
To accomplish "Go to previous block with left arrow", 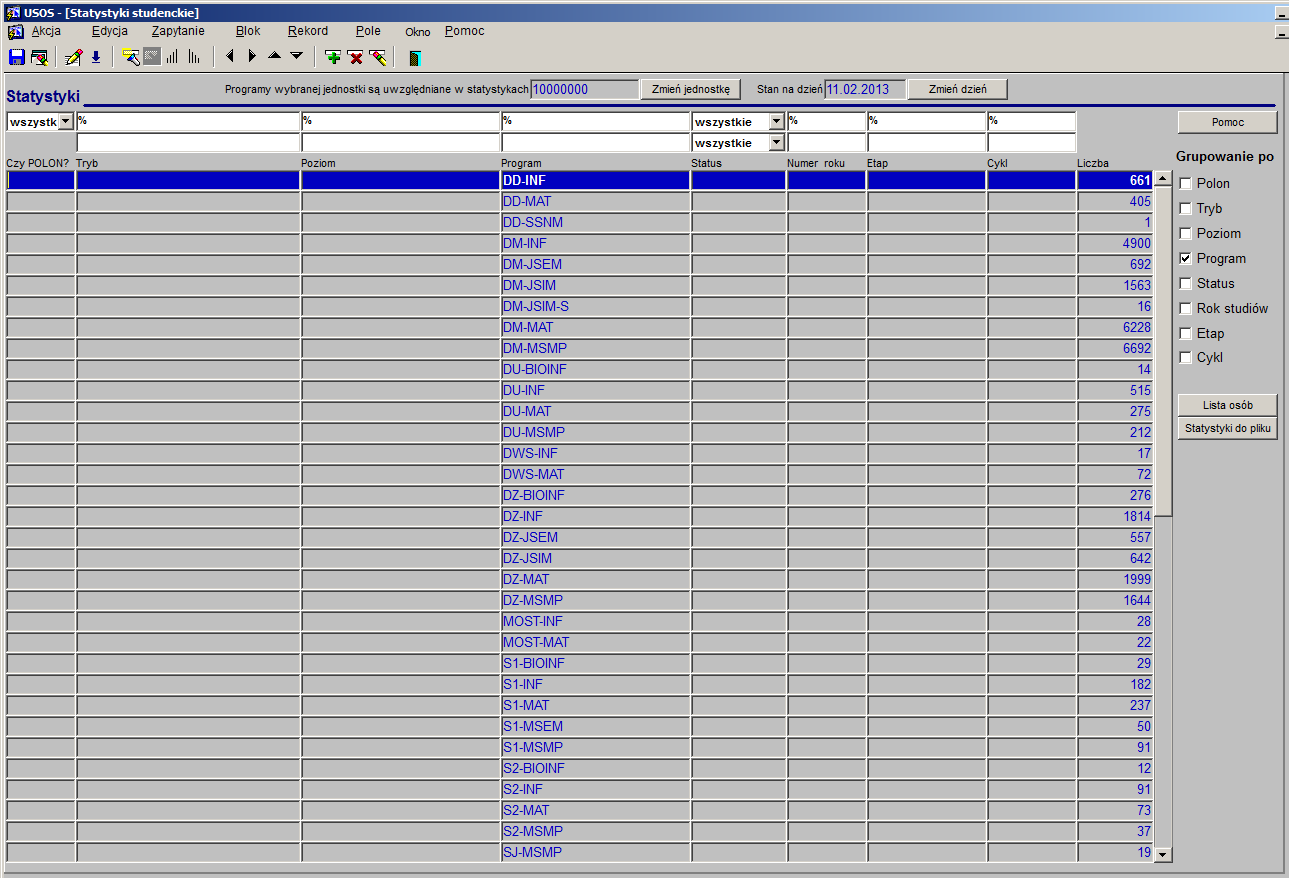I will (x=230, y=56).
